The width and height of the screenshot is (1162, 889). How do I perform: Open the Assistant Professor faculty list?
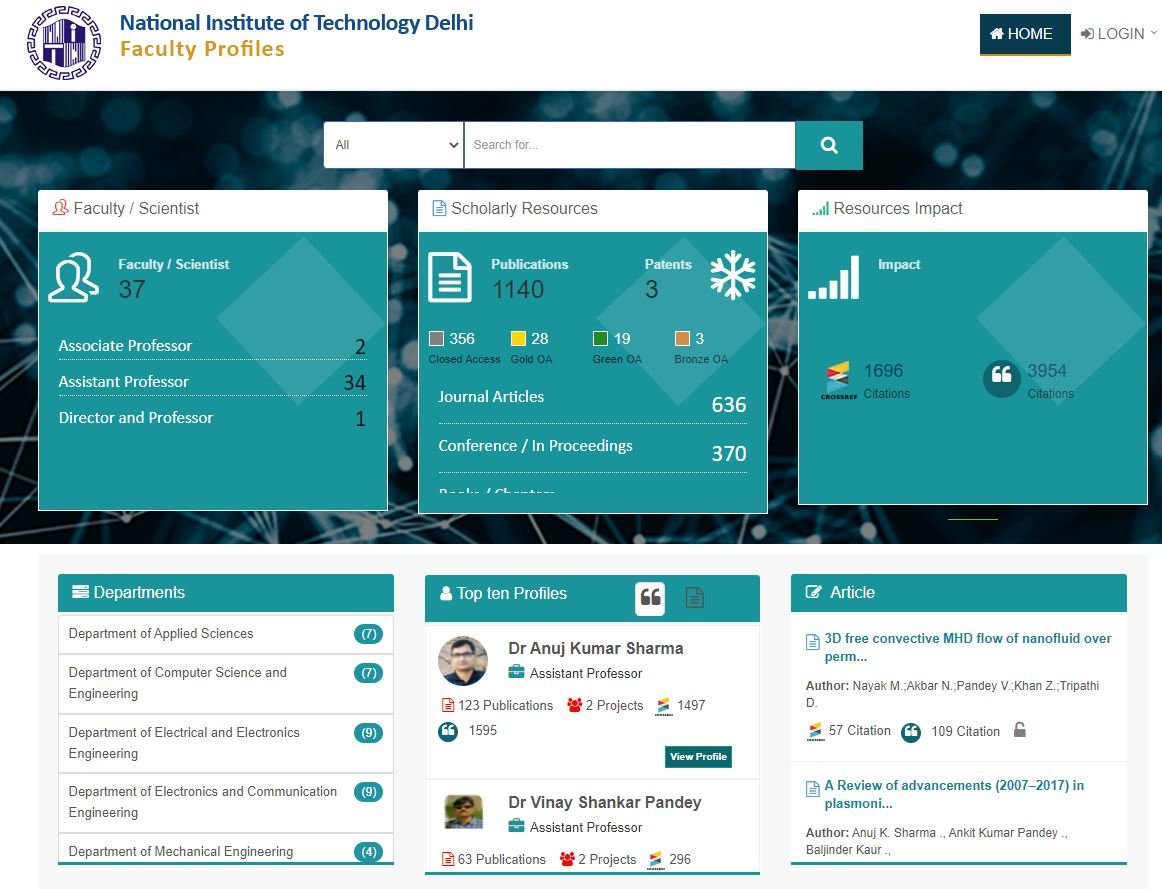[x=124, y=382]
